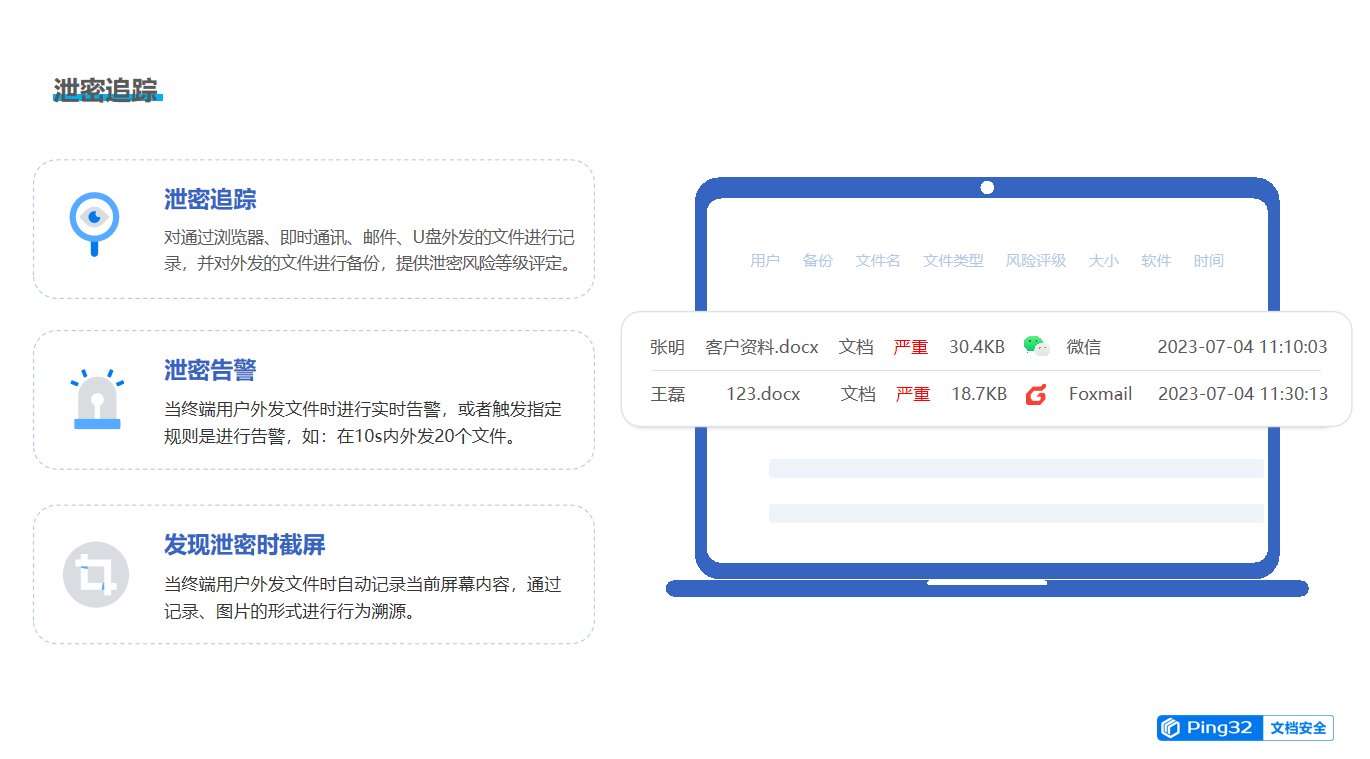This screenshot has width=1370, height=759.
Task: Click the magnifier eye icon for 泄密追踪
Action: click(x=94, y=224)
